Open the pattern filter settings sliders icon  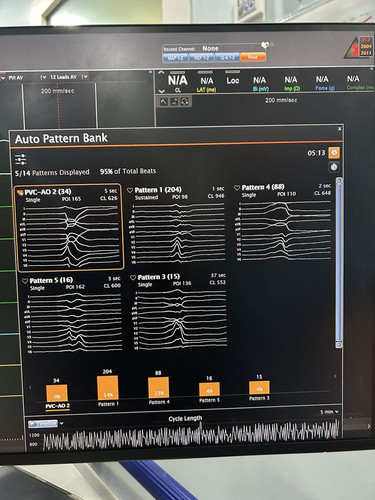point(21,159)
